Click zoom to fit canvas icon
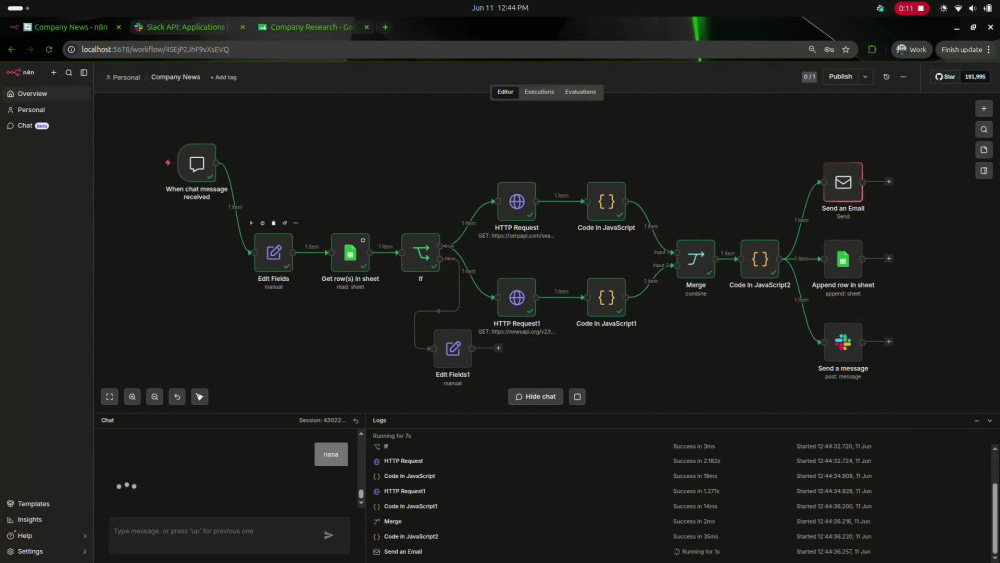1000x563 pixels. click(110, 397)
